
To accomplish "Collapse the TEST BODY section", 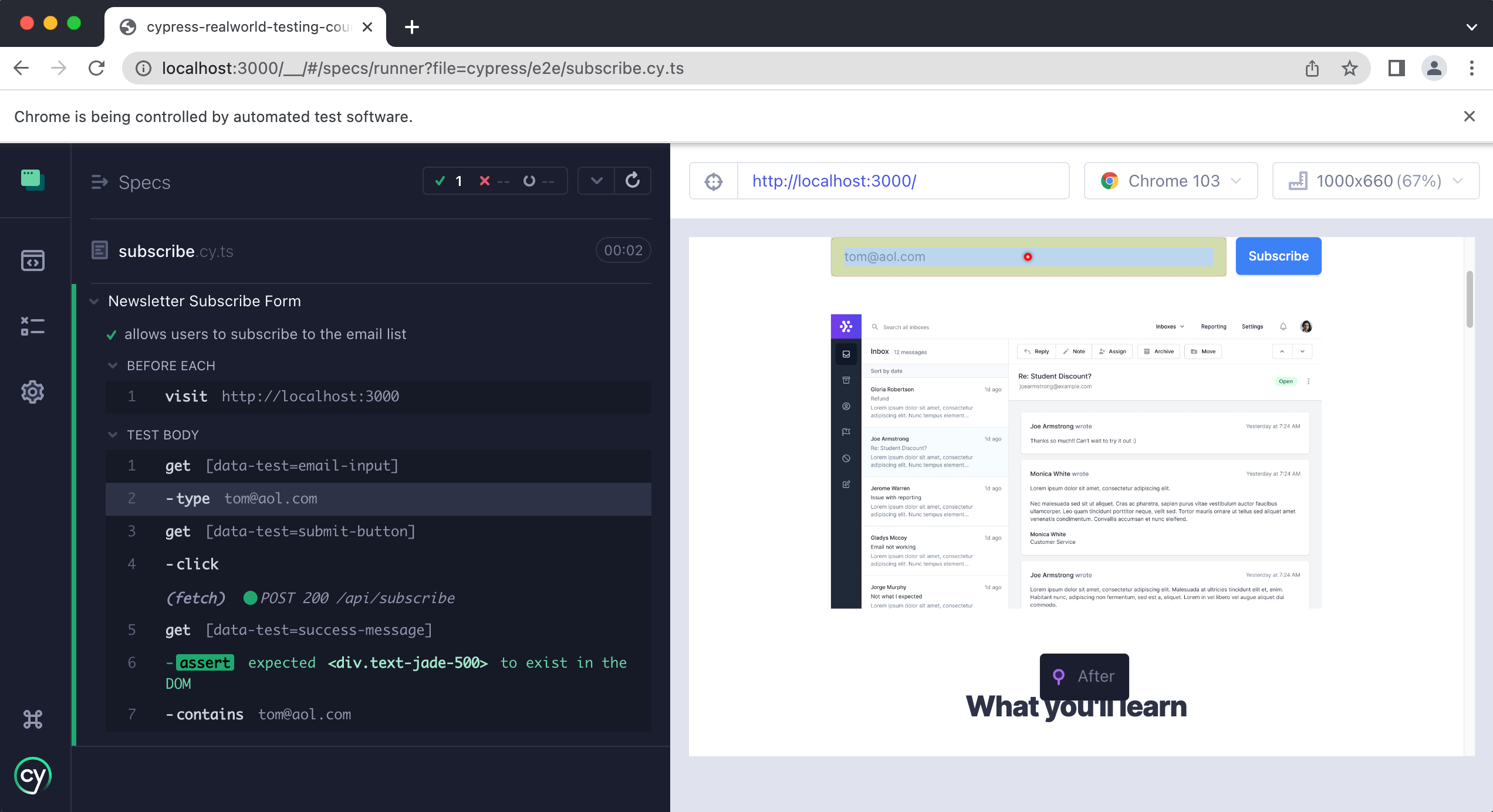I will pos(112,435).
